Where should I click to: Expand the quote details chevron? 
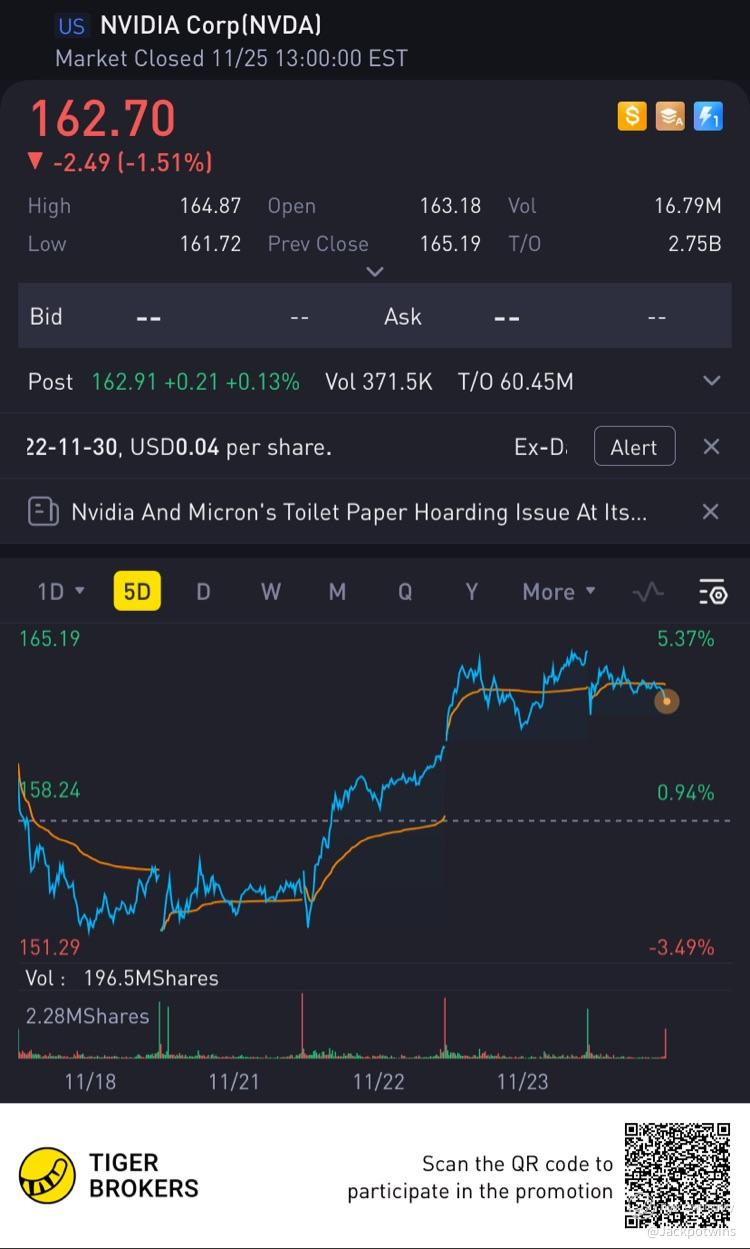tap(375, 272)
